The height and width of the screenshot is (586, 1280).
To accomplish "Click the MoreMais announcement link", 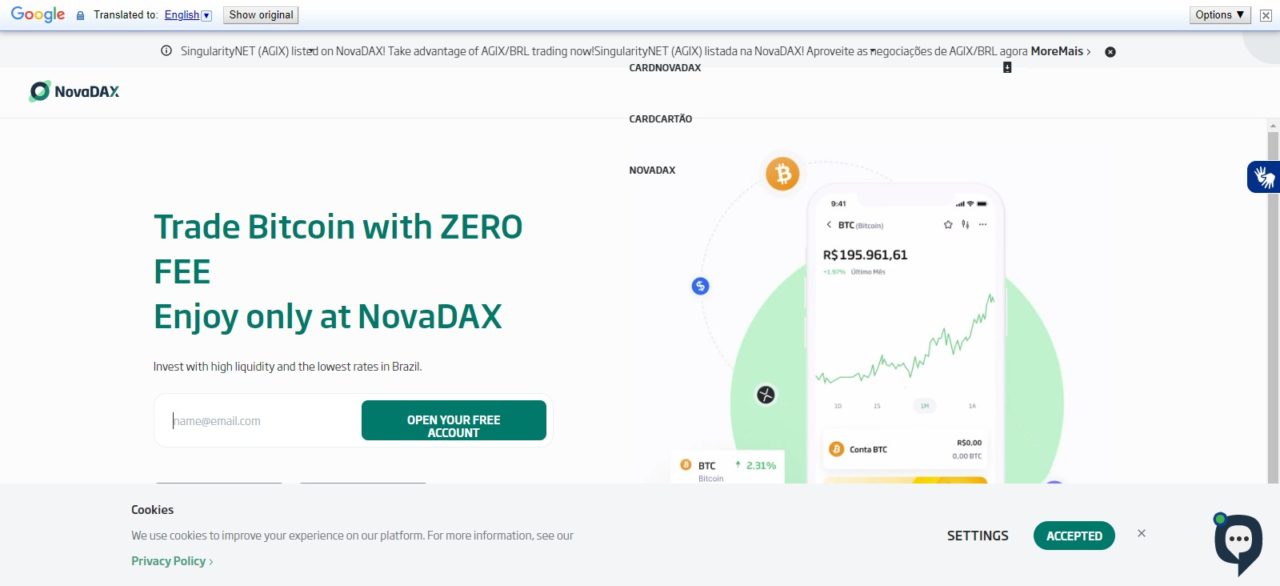I will click(x=1060, y=51).
